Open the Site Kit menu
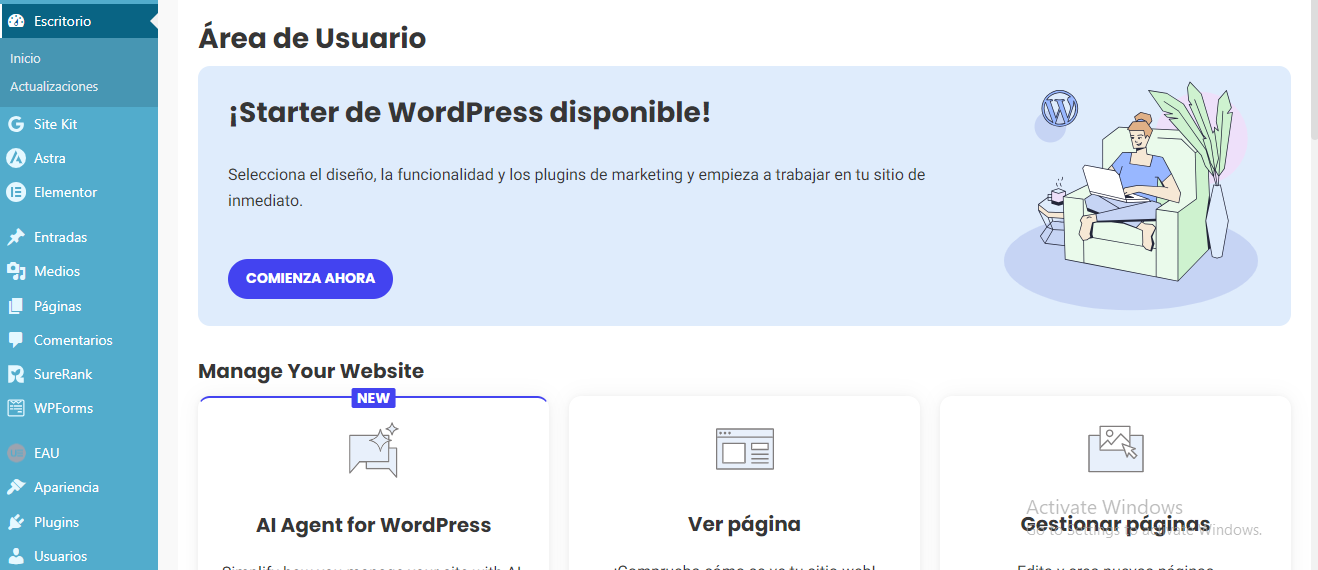This screenshot has height=570, width=1318. pos(79,124)
